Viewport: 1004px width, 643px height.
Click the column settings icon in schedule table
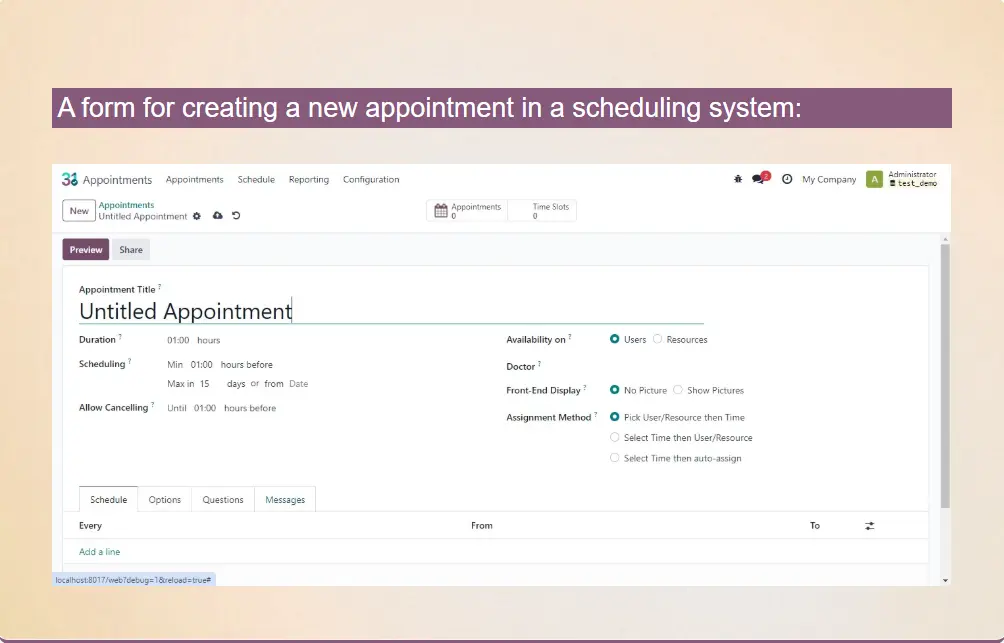870,526
